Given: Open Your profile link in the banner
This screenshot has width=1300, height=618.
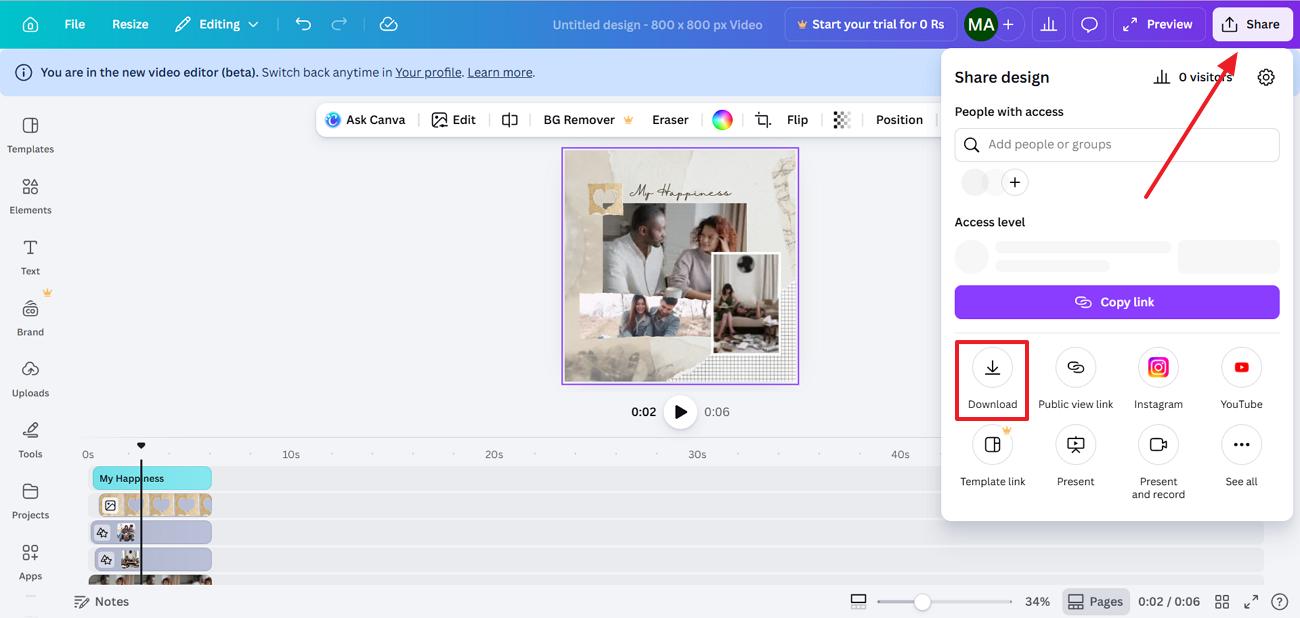Looking at the screenshot, I should (x=428, y=72).
